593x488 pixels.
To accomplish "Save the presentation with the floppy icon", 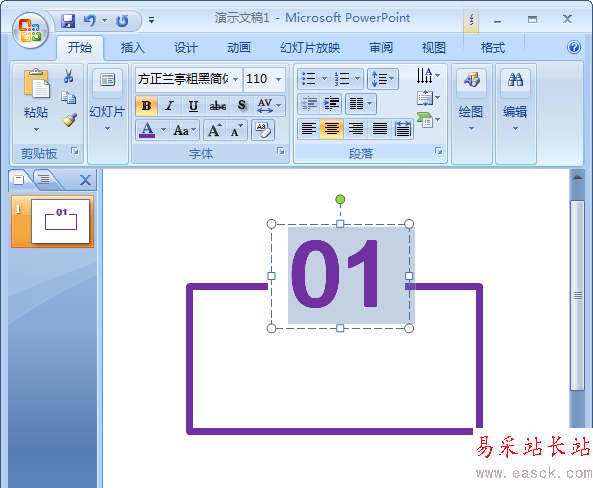I will click(x=68, y=20).
